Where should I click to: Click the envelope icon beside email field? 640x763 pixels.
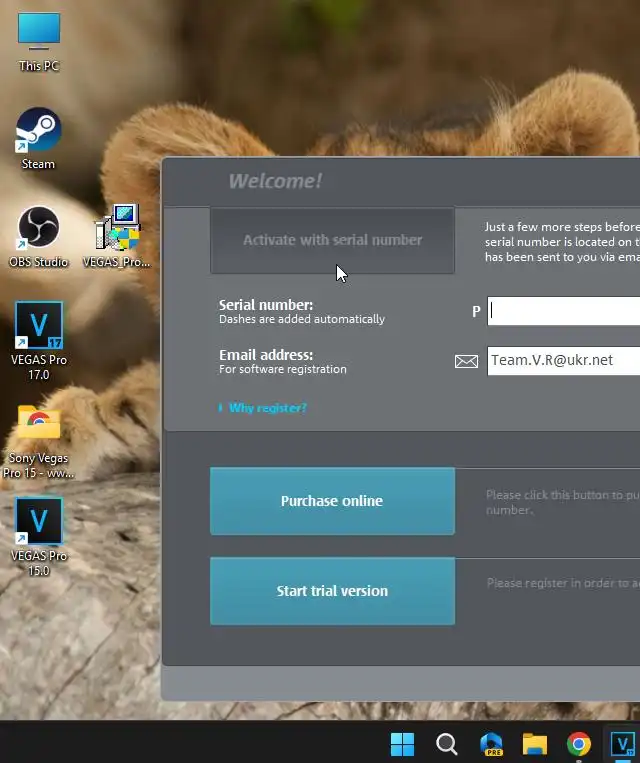point(466,361)
